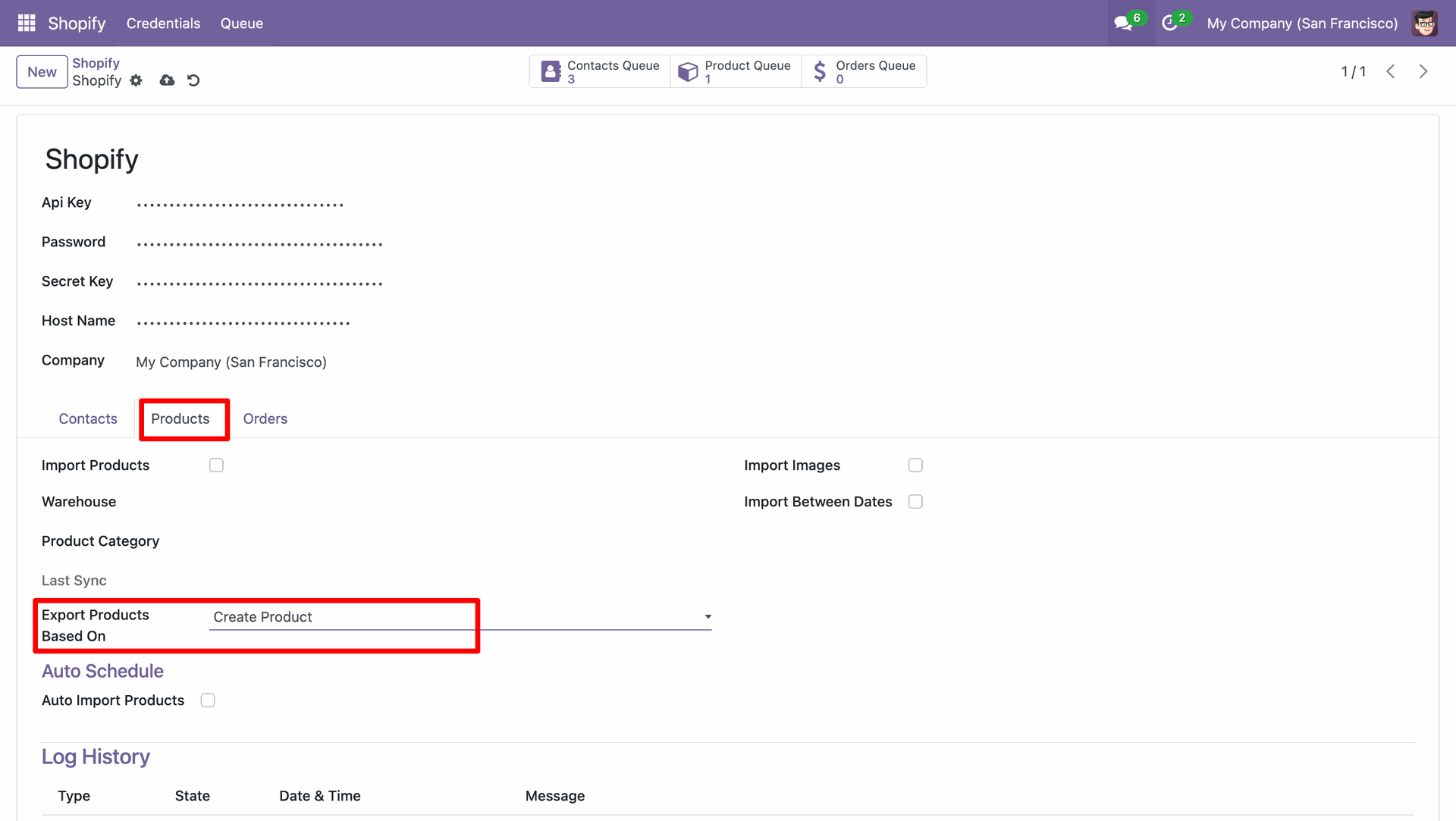This screenshot has width=1456, height=821.
Task: Click the cloud save icon
Action: coord(167,80)
